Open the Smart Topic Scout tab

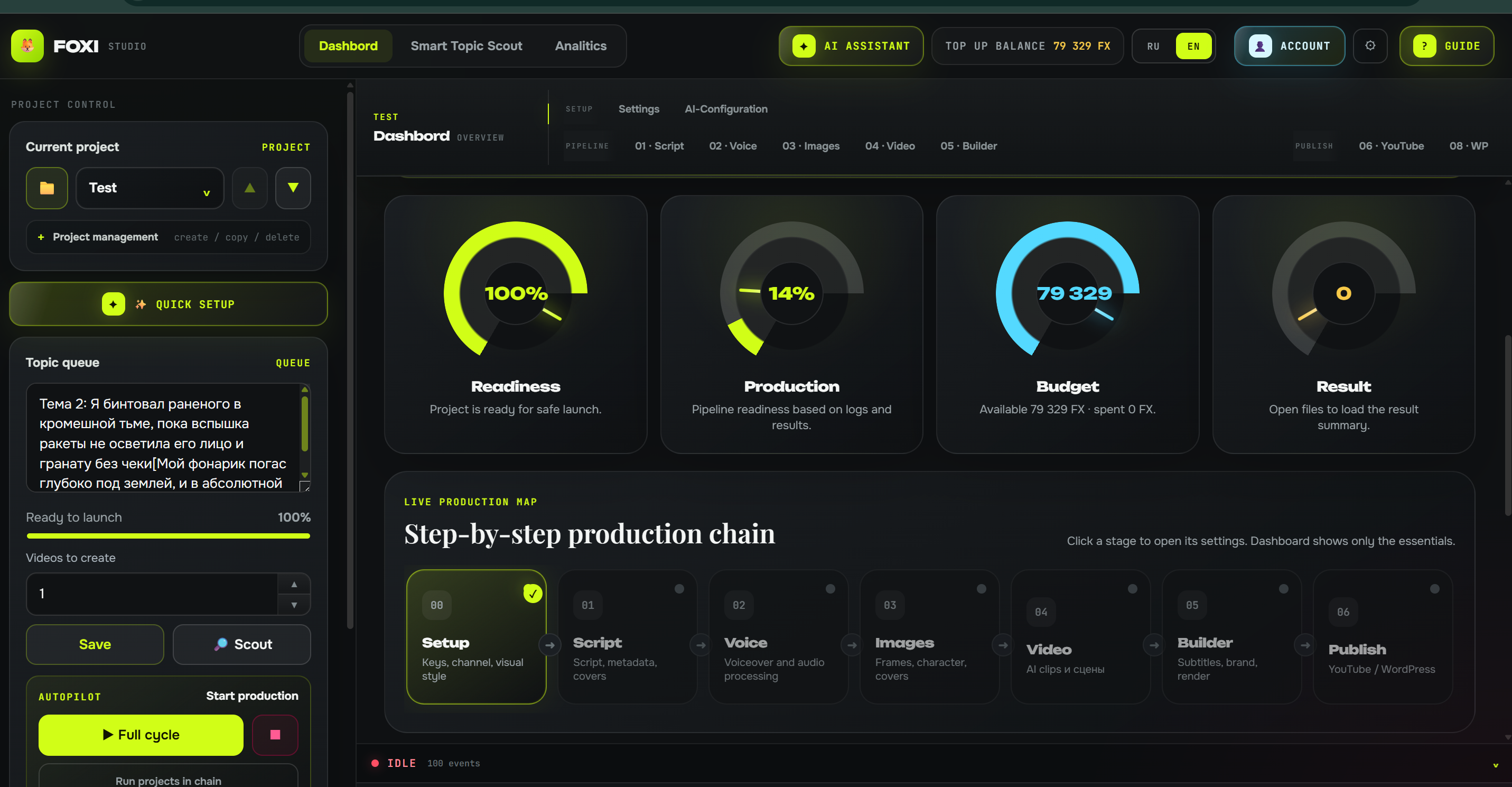(x=466, y=46)
